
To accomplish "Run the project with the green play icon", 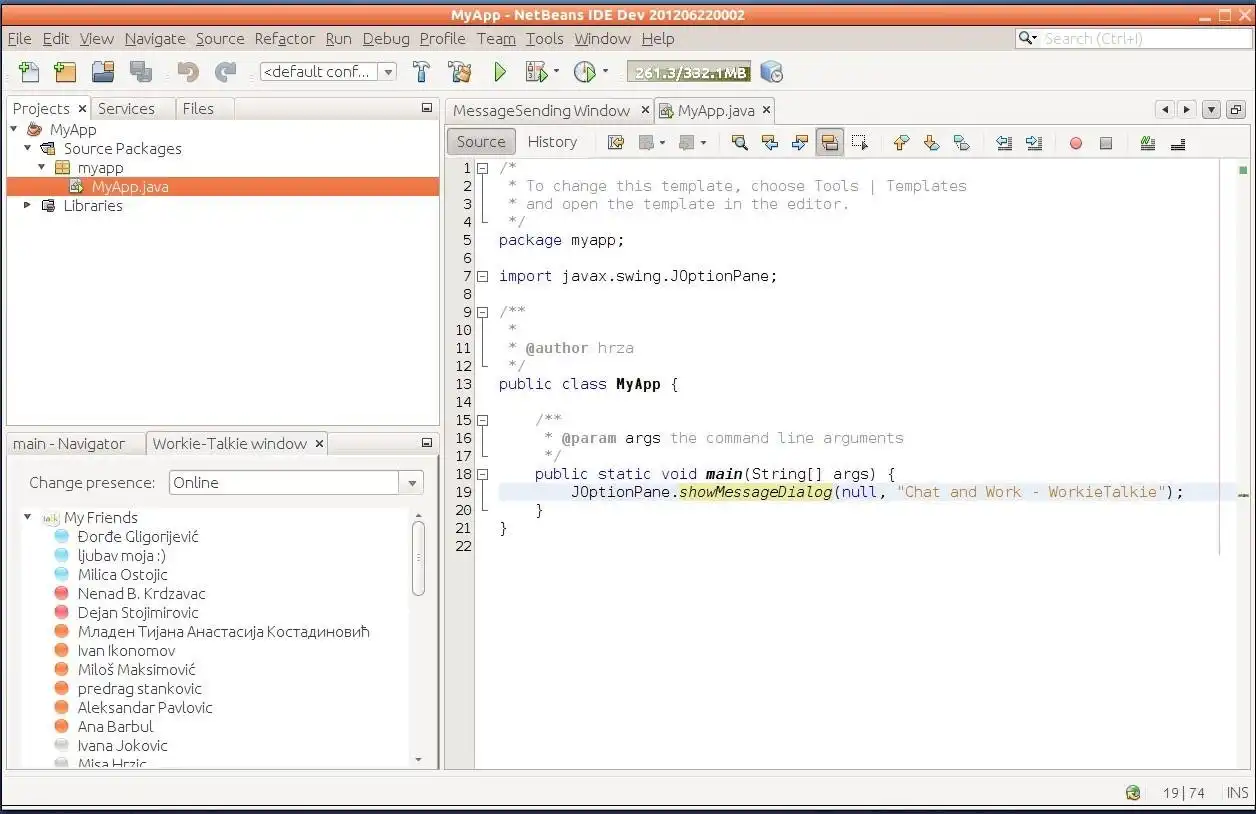I will (500, 72).
